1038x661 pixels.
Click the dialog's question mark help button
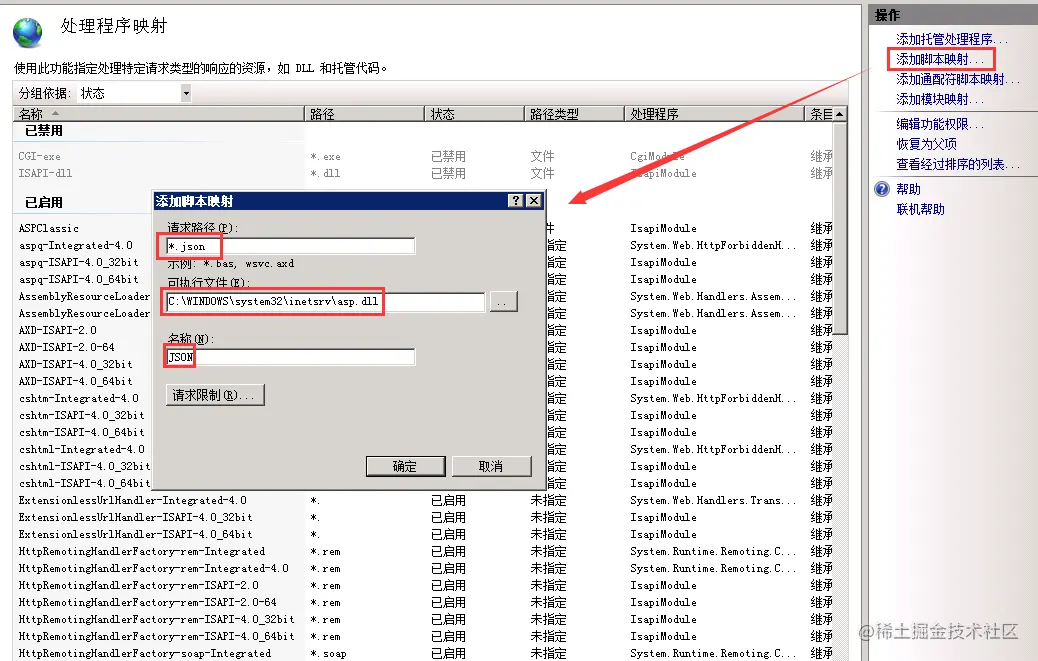pyautogui.click(x=516, y=200)
